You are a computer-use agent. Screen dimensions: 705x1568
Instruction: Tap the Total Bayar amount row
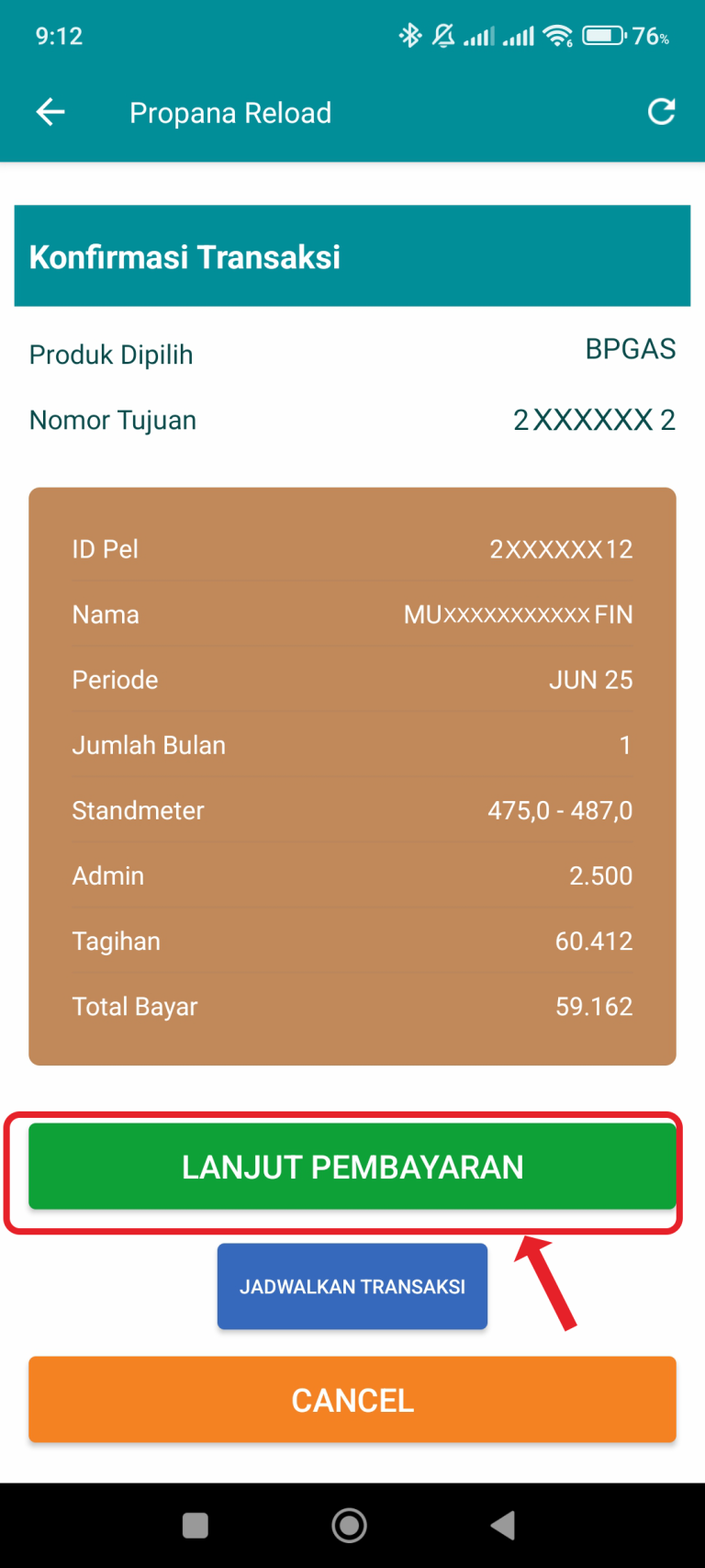tap(352, 1007)
